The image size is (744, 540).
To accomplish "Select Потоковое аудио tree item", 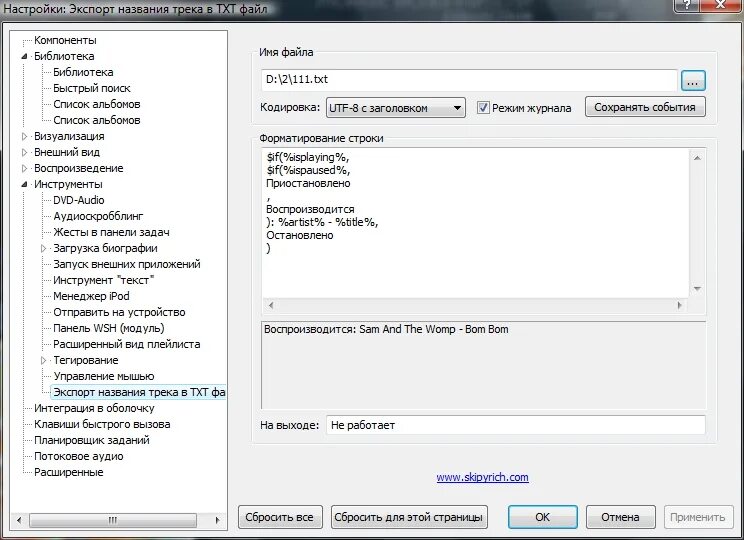I will pyautogui.click(x=79, y=456).
